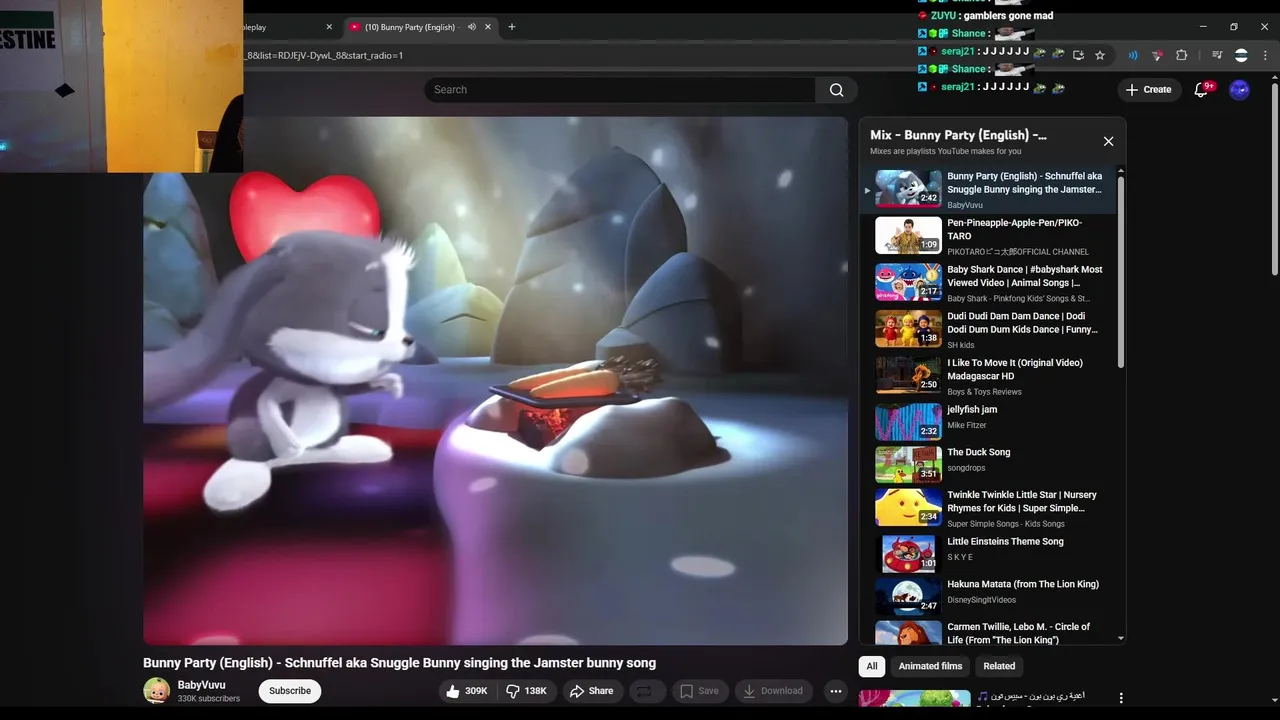Click the blue sound-wave extension icon
Image resolution: width=1280 pixels, height=720 pixels.
[1133, 55]
